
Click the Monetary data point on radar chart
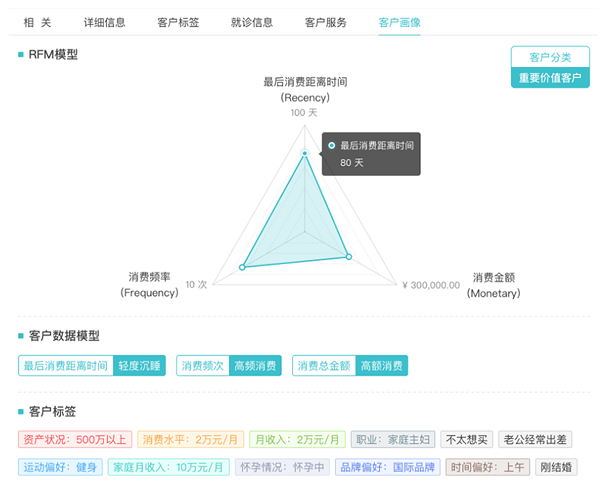(x=348, y=257)
